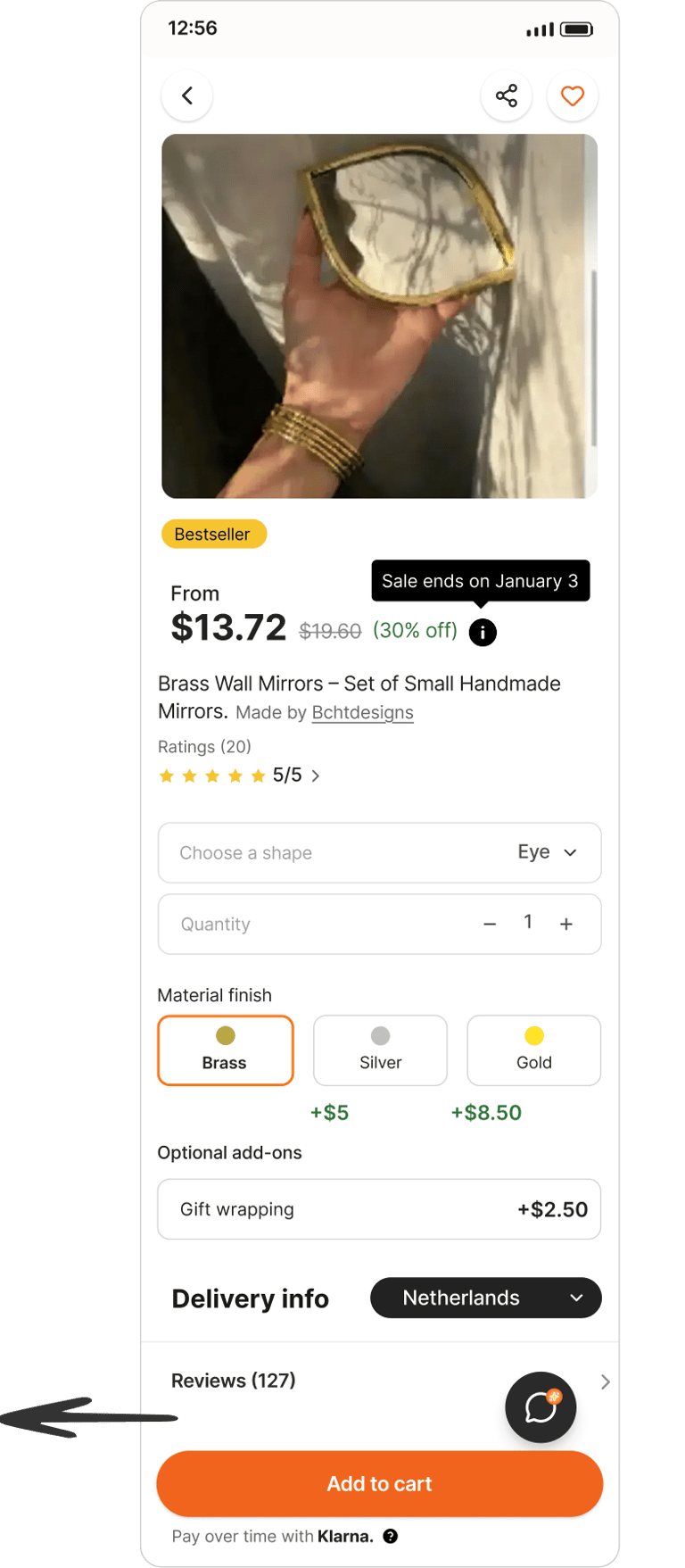Viewport: 685px width, 1568px height.
Task: Expand the Netherlands country dropdown
Action: [485, 1298]
